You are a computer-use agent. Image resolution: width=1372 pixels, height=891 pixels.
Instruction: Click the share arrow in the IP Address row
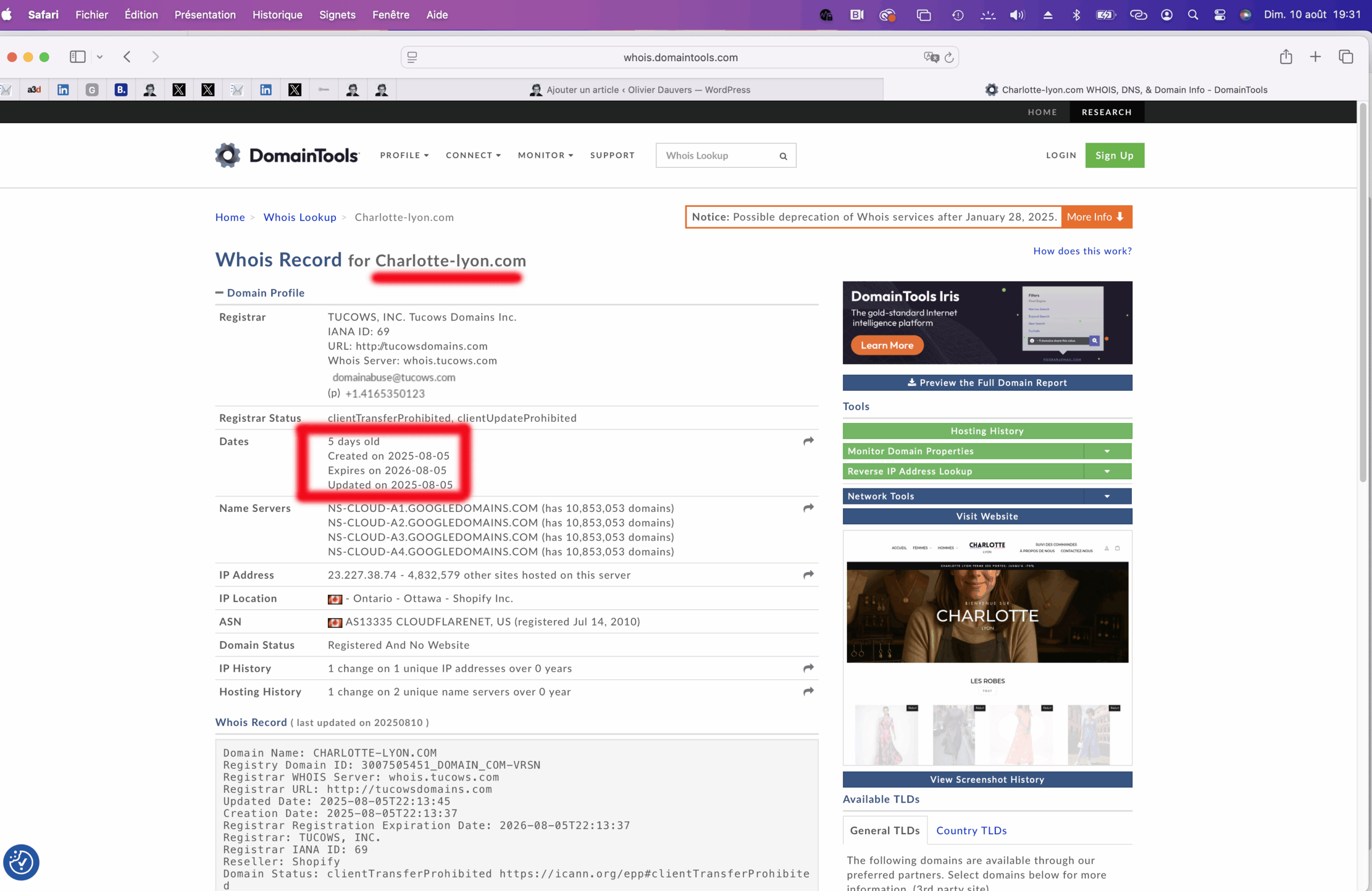[x=808, y=575]
